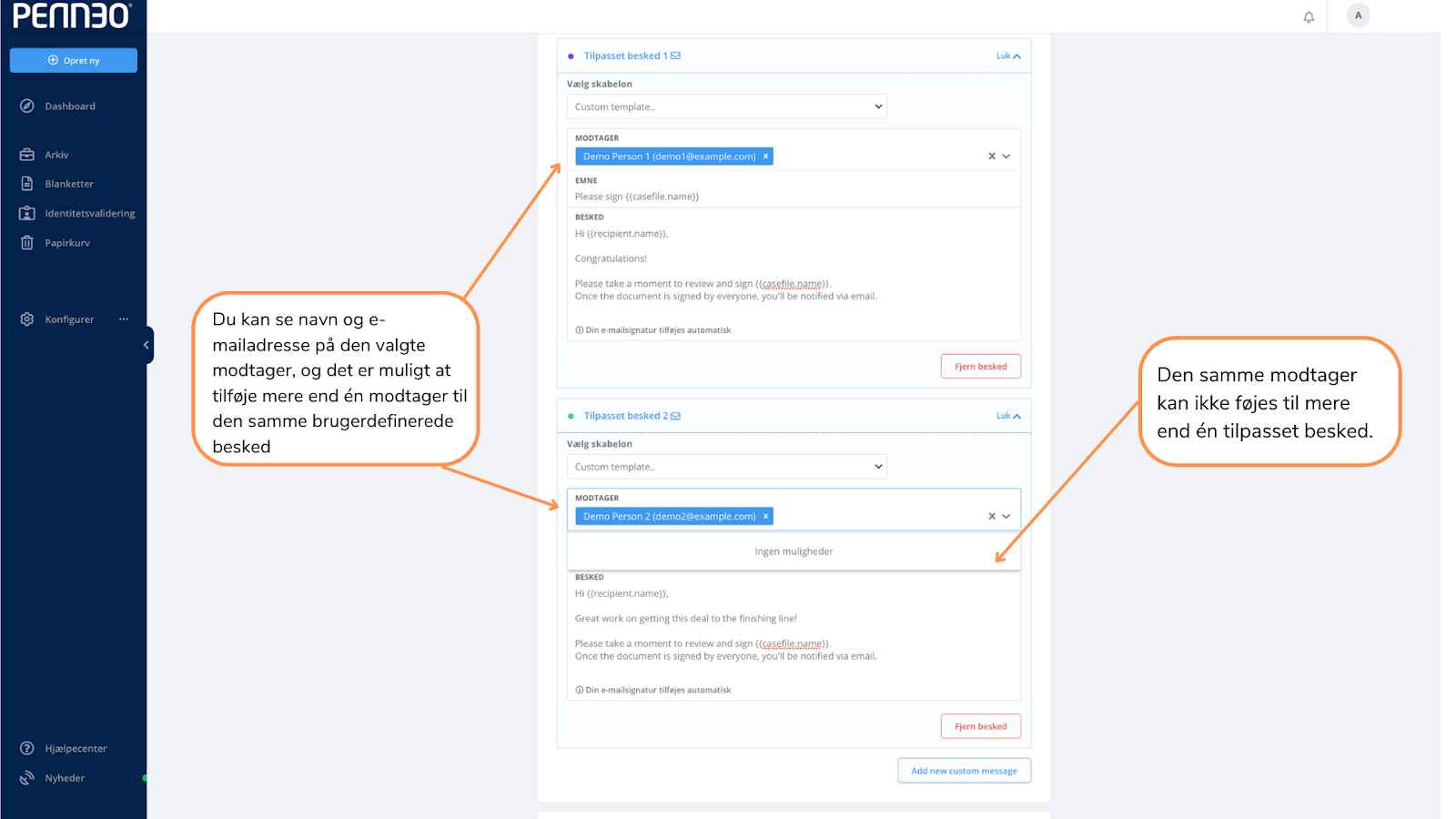
Task: Expand the second Custom template dropdown
Action: (x=727, y=467)
